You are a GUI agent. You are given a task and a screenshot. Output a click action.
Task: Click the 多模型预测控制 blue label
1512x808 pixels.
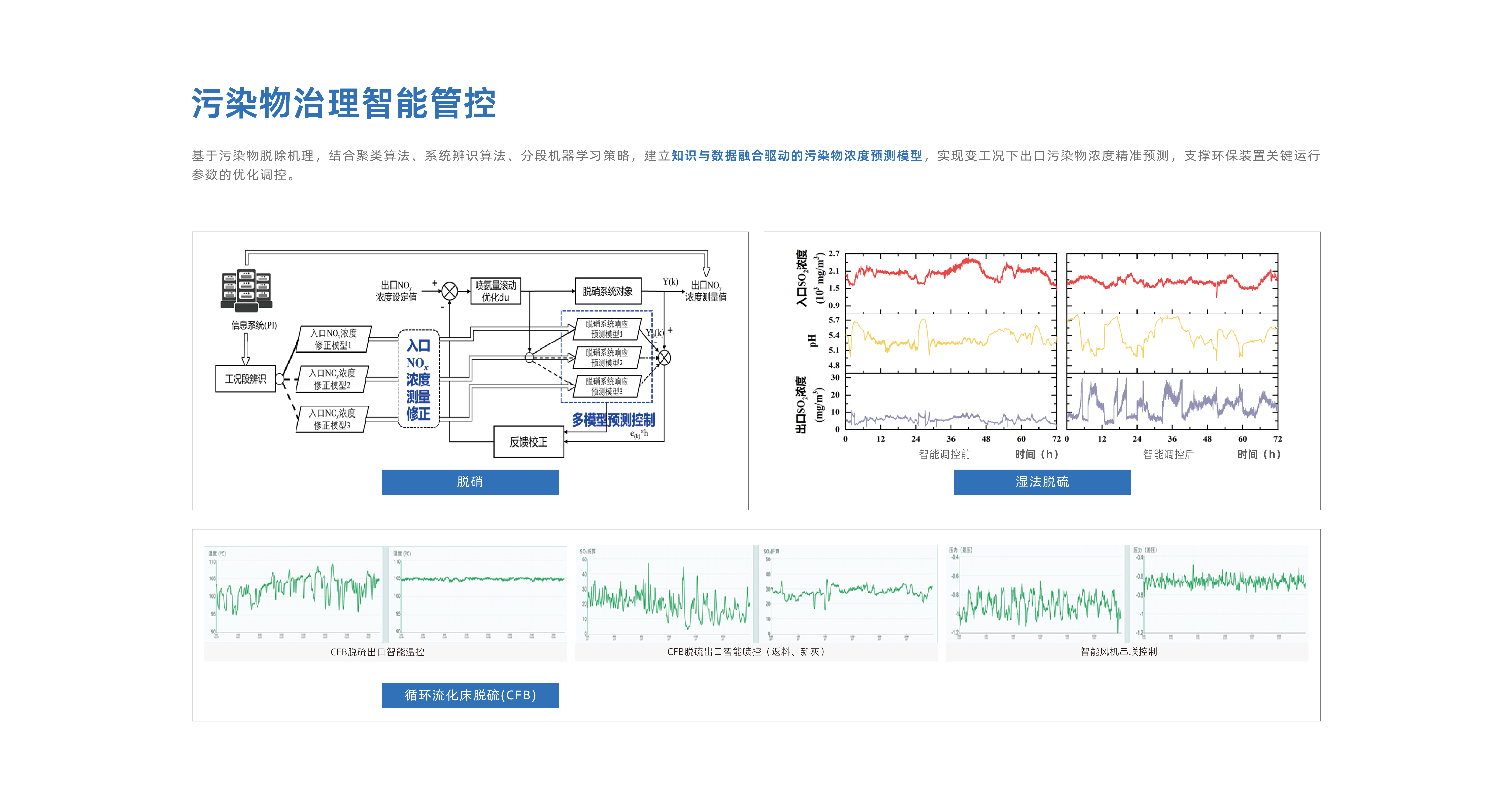coord(613,419)
